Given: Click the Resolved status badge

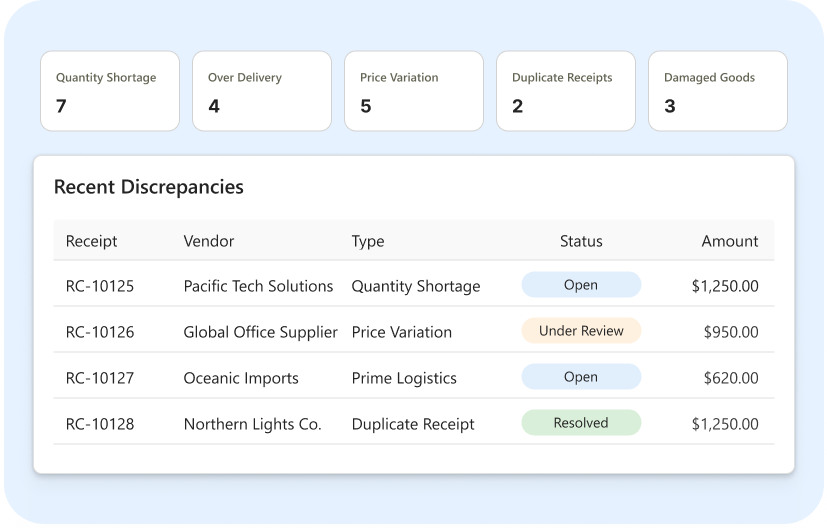Looking at the screenshot, I should coord(581,423).
